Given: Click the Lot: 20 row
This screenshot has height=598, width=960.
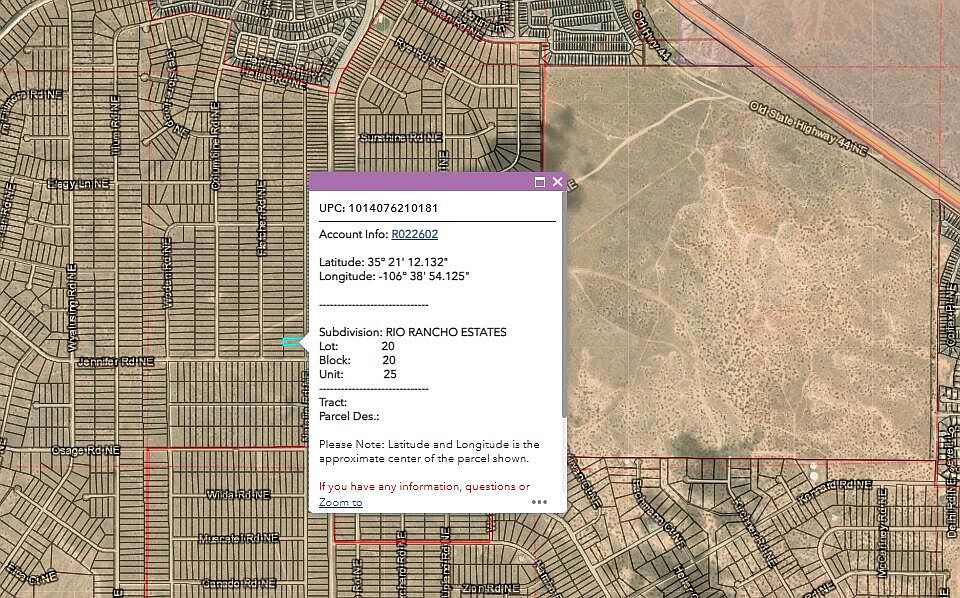Looking at the screenshot, I should [x=357, y=346].
